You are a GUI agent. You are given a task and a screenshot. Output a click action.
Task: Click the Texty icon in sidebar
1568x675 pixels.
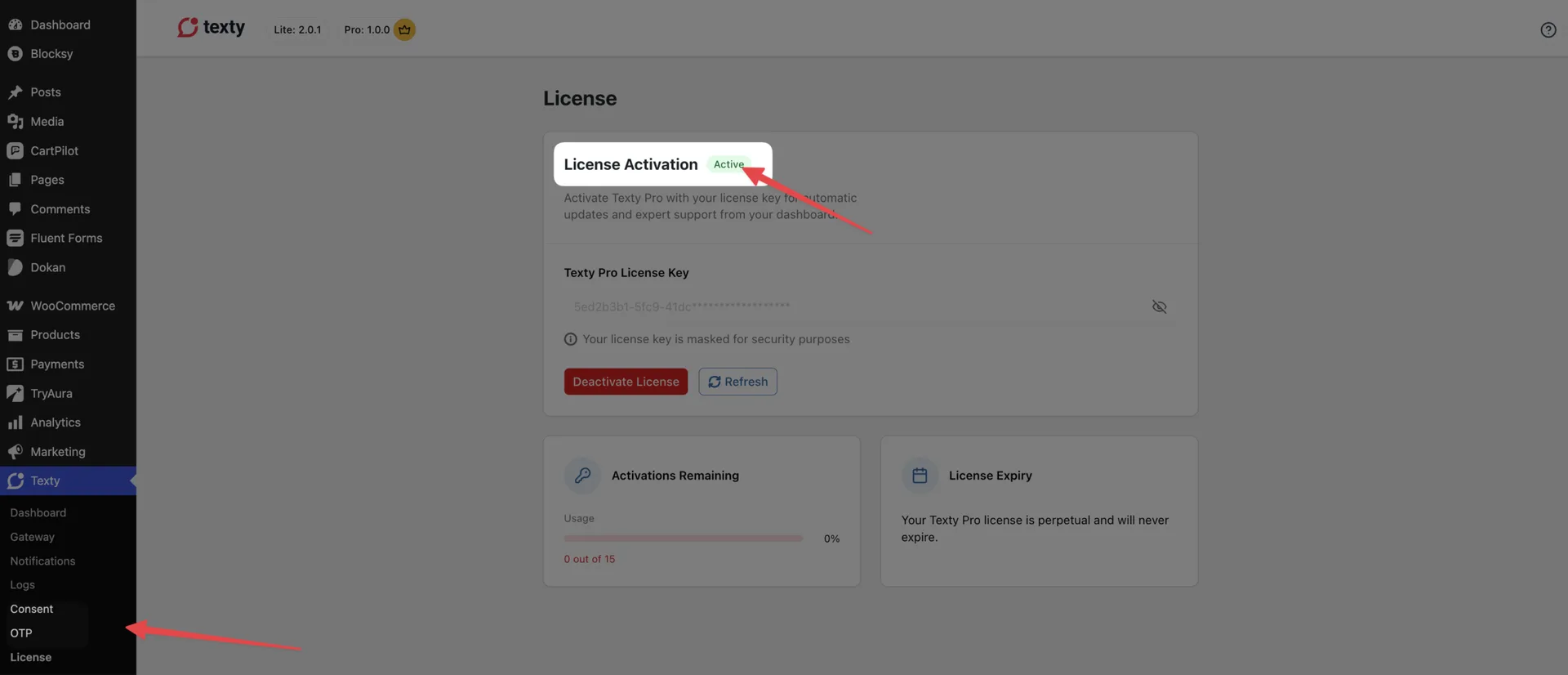[15, 481]
